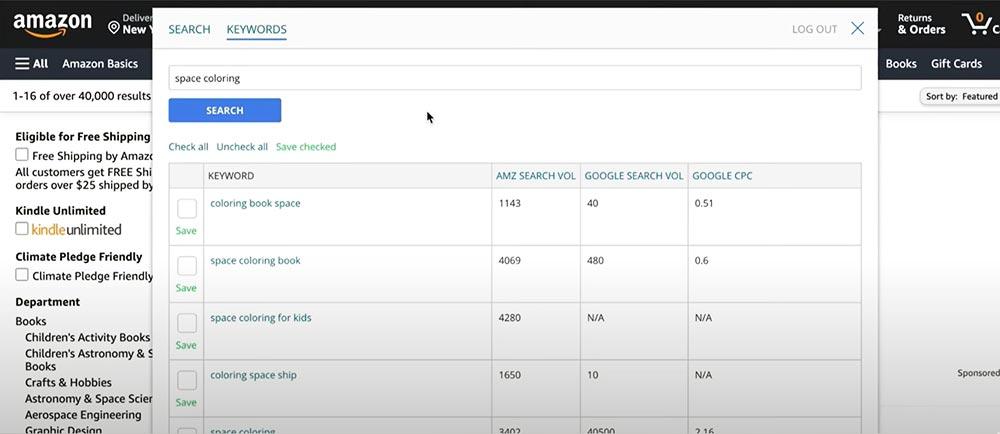This screenshot has width=1000, height=434.
Task: Open the coloring book space keyword link
Action: point(255,203)
